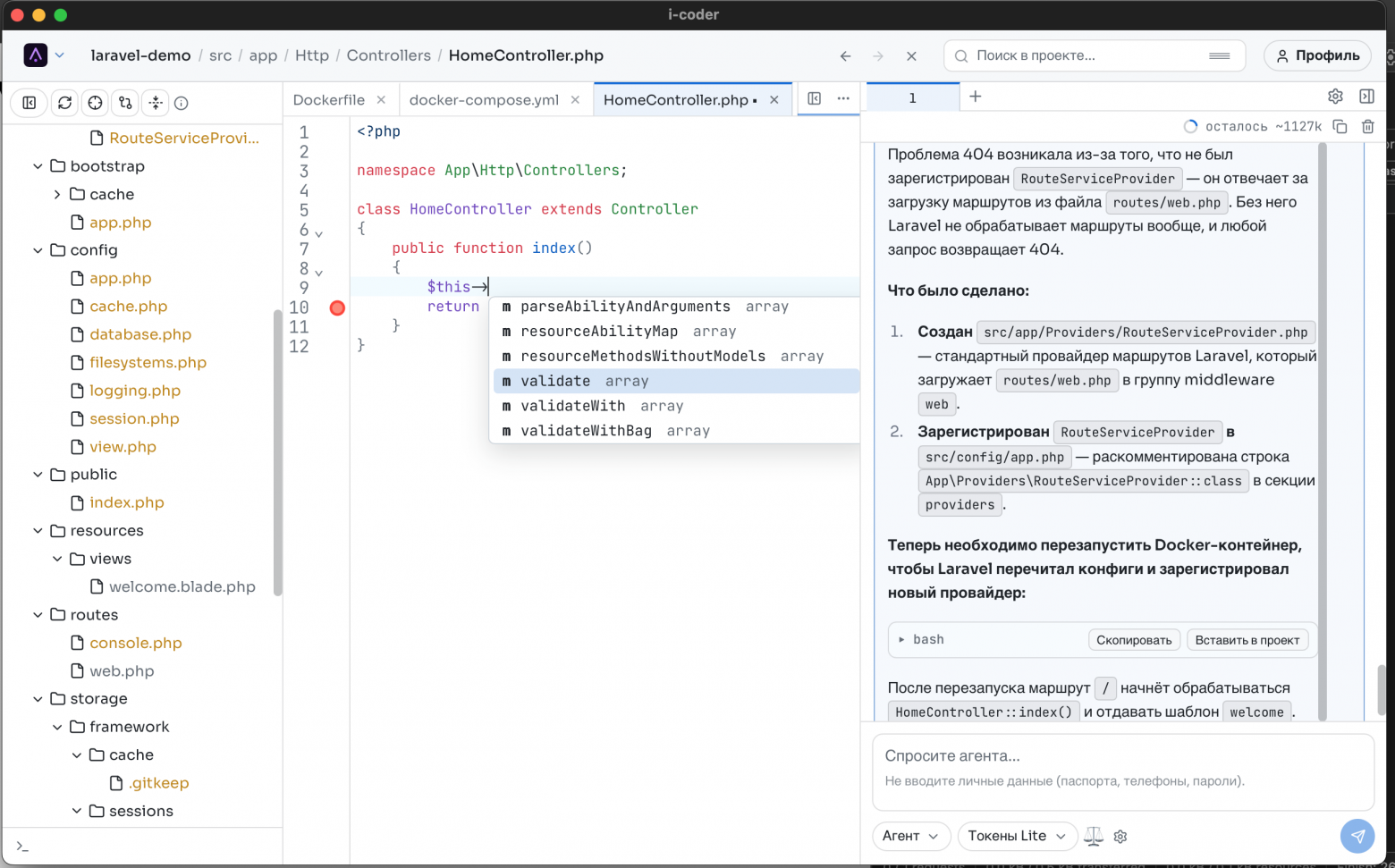Click the Поиск в проекте search field

tap(1095, 55)
